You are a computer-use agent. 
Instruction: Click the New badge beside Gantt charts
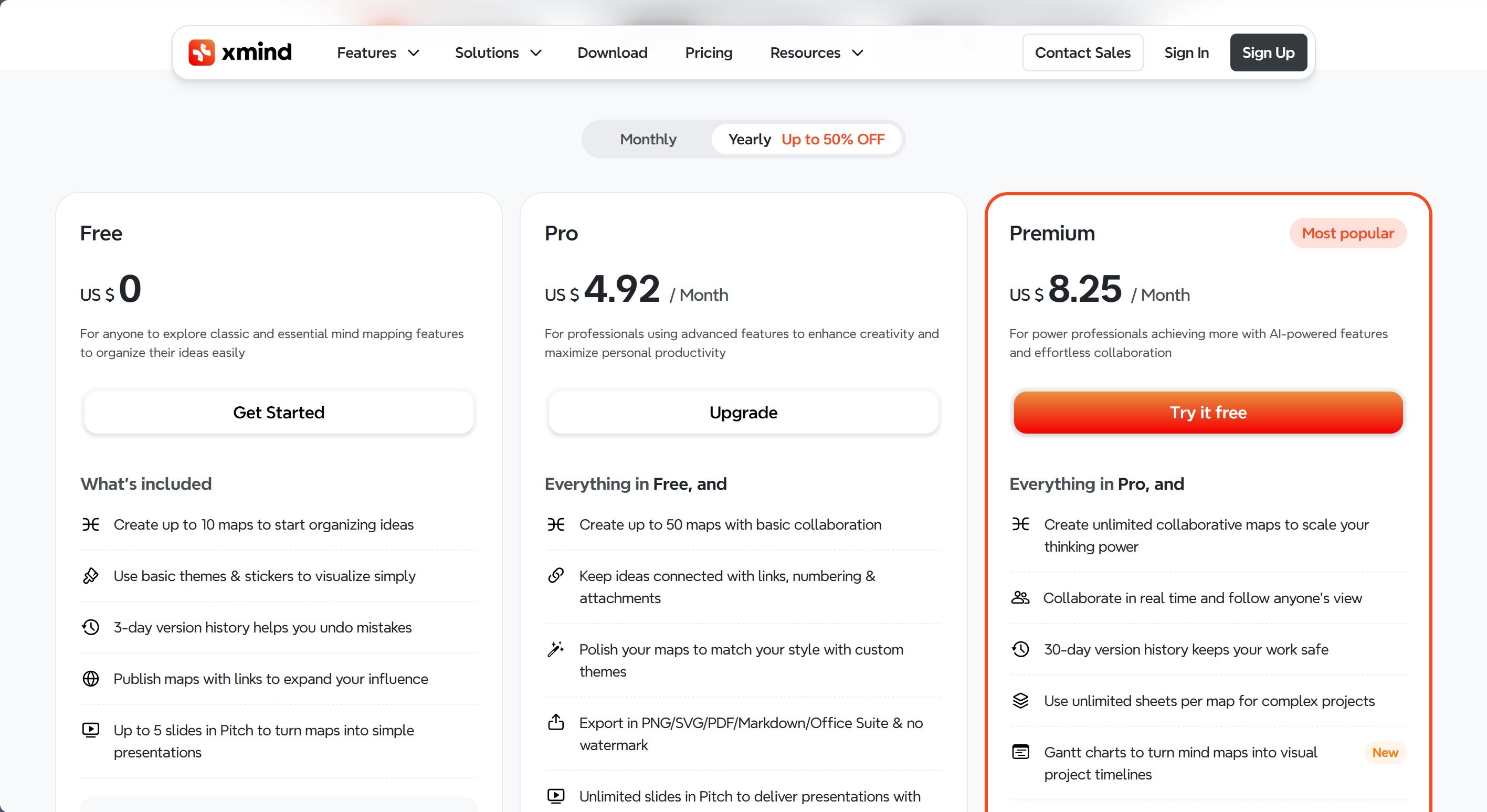tap(1385, 752)
